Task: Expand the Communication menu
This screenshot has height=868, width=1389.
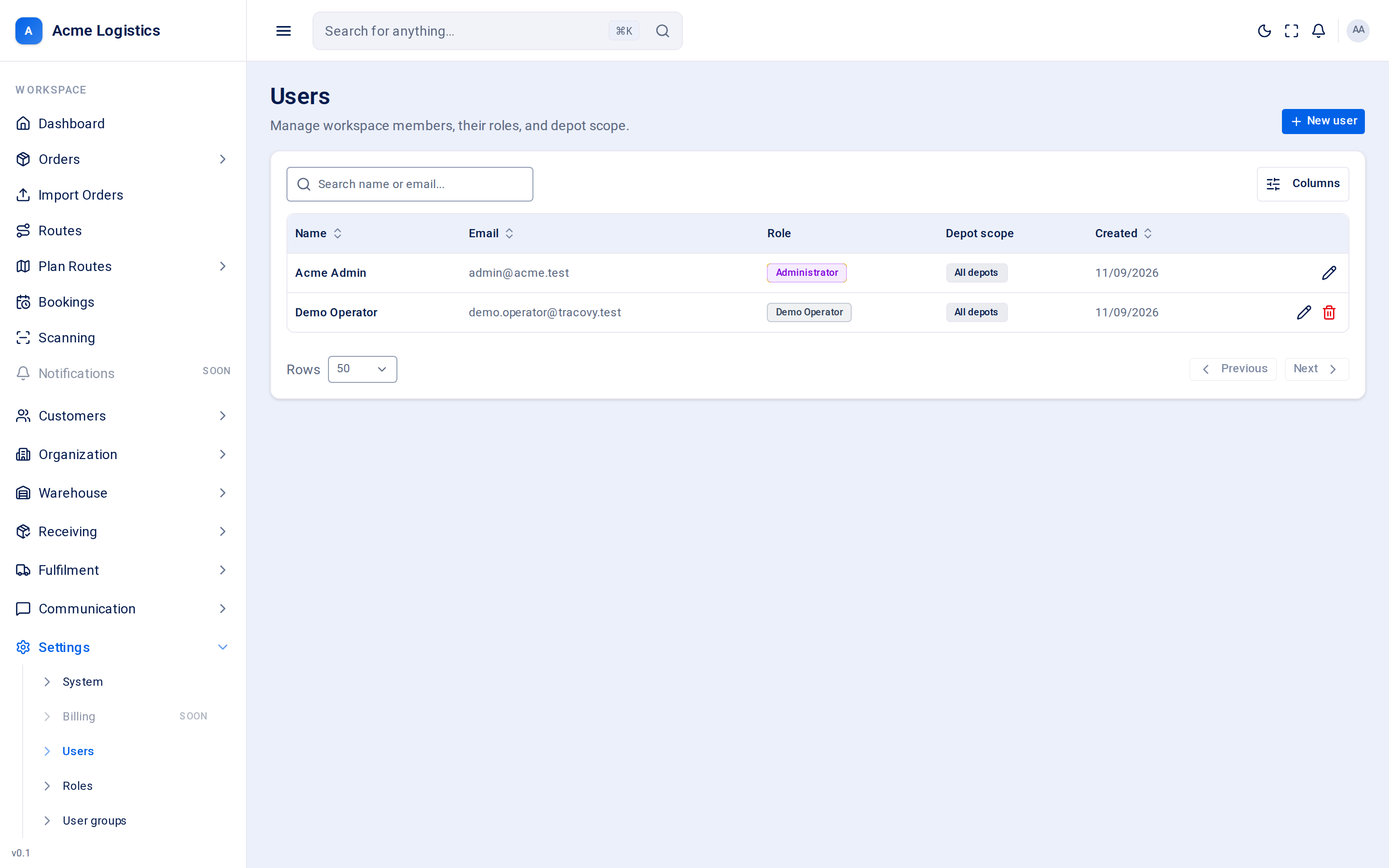Action: [x=123, y=609]
